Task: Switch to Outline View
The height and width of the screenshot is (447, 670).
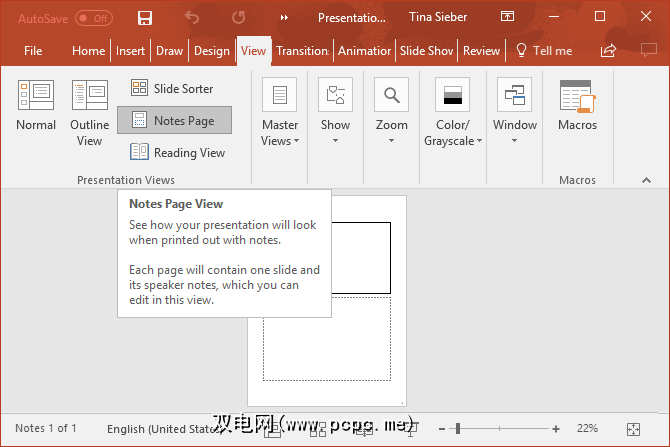Action: 90,113
